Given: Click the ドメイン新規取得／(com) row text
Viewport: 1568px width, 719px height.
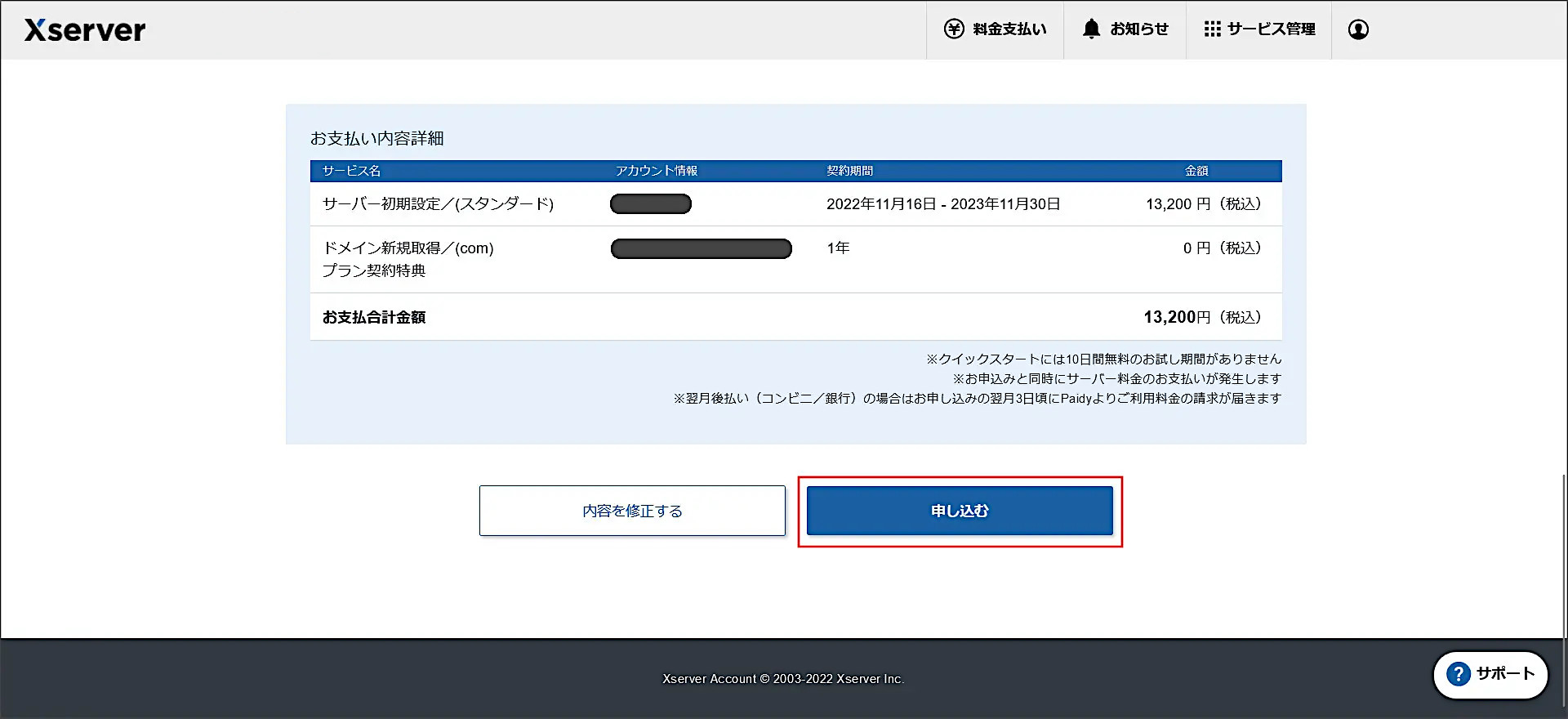Looking at the screenshot, I should [408, 248].
